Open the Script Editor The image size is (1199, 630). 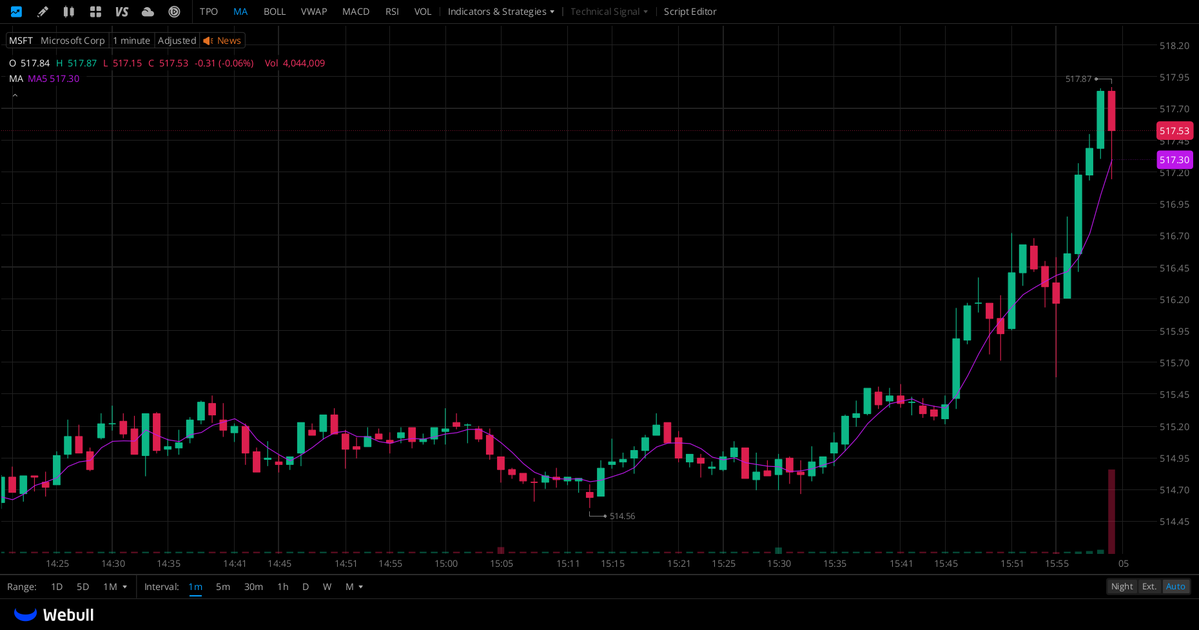690,11
